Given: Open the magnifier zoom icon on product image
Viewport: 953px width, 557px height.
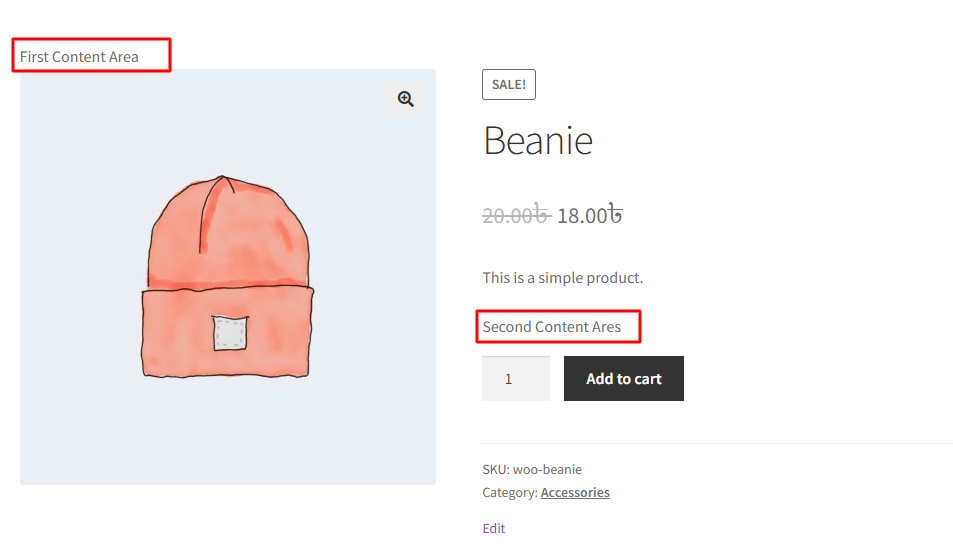Looking at the screenshot, I should pos(406,99).
